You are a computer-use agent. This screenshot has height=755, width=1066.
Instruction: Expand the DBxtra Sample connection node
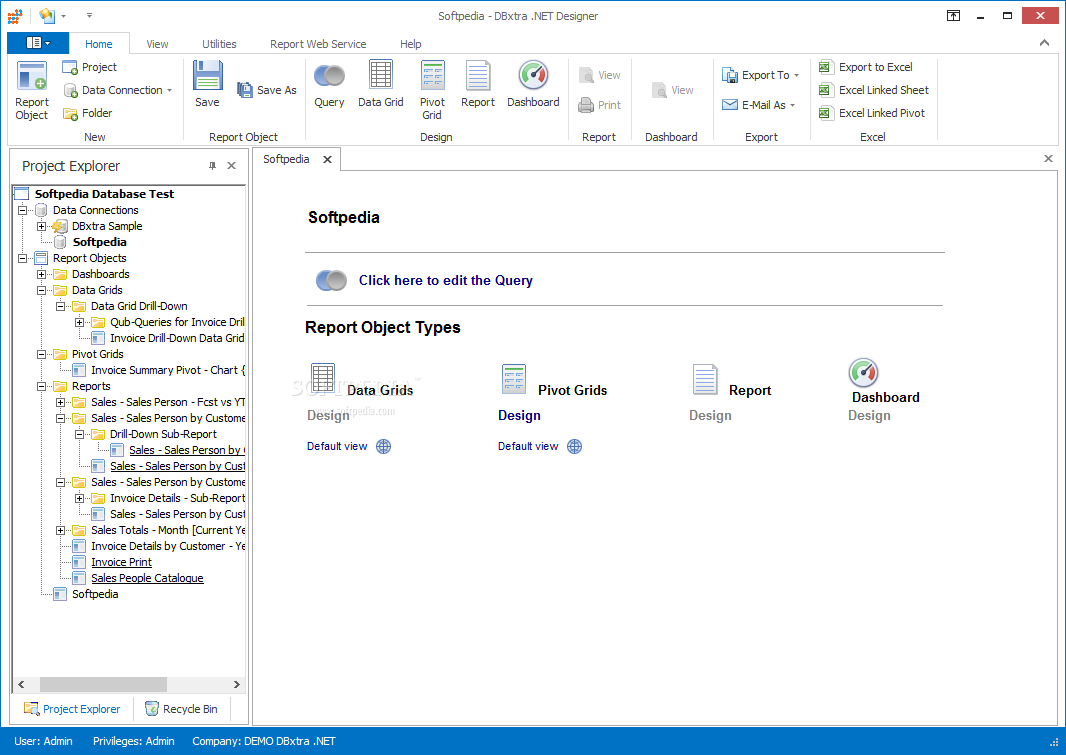coord(41,226)
